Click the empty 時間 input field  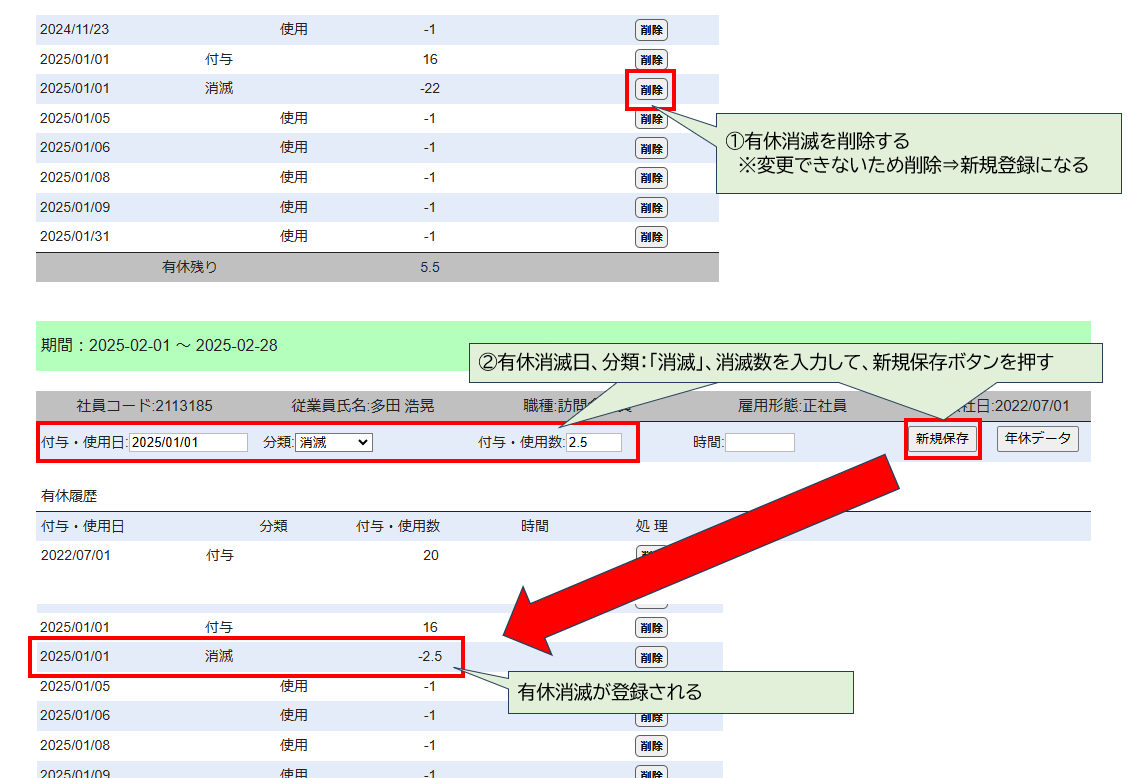(759, 442)
